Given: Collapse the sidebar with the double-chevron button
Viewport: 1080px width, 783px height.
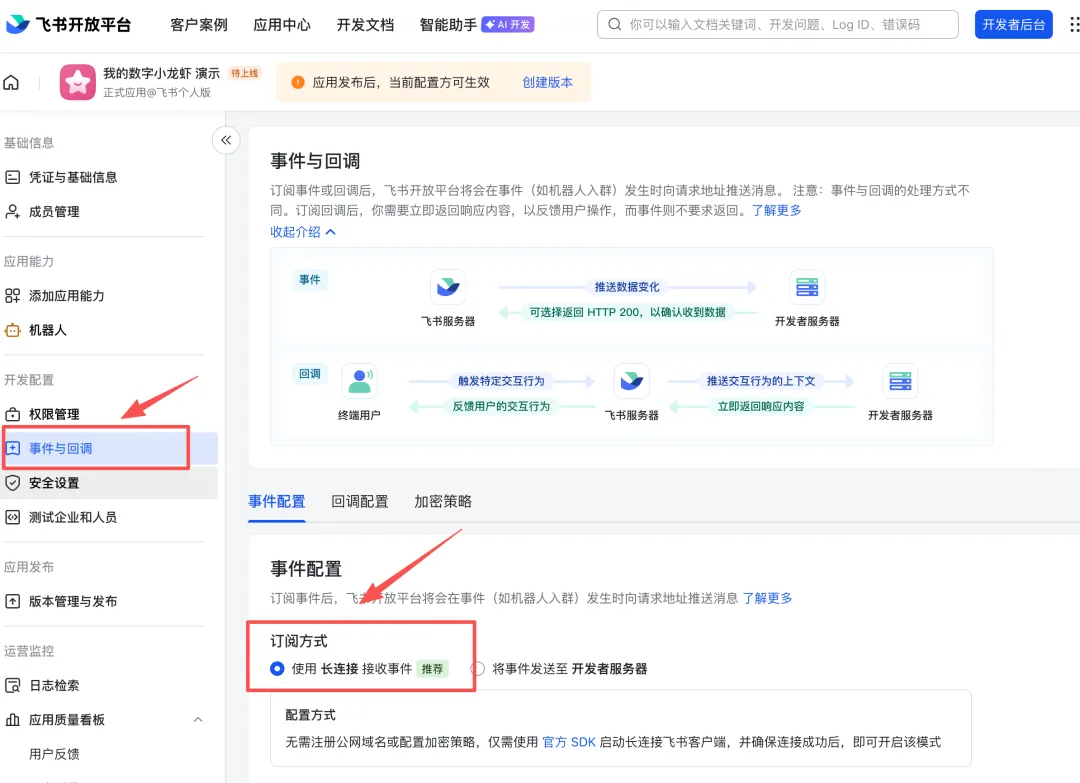Looking at the screenshot, I should pos(226,140).
